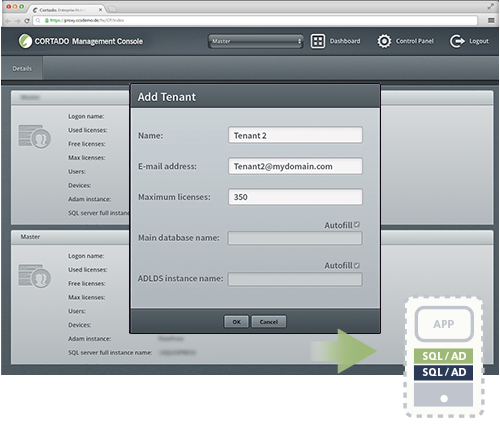Click the first tenant avatar icon
The width and height of the screenshot is (500, 430).
[34, 136]
